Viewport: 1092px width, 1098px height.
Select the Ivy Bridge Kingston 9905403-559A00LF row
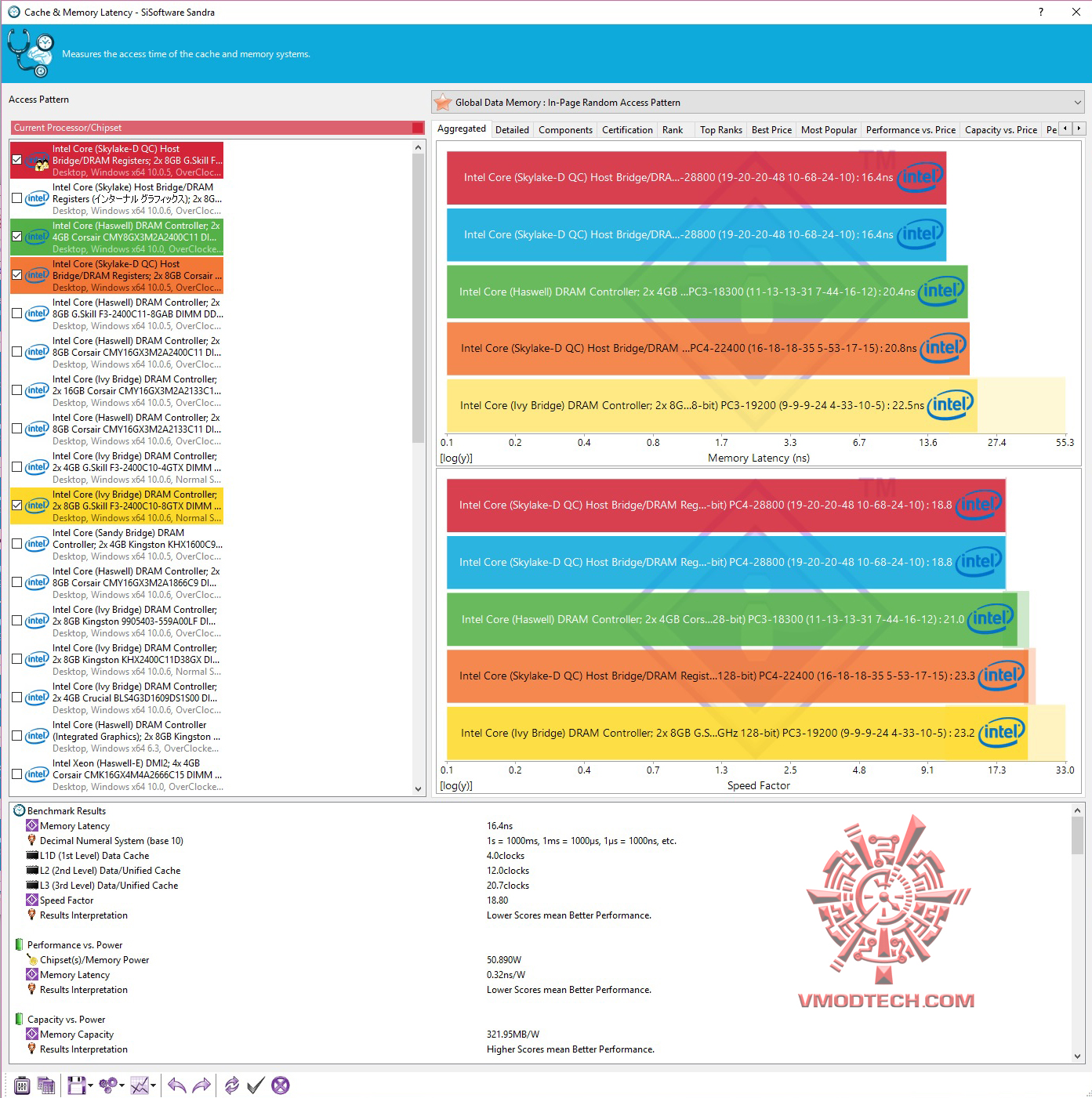118,621
